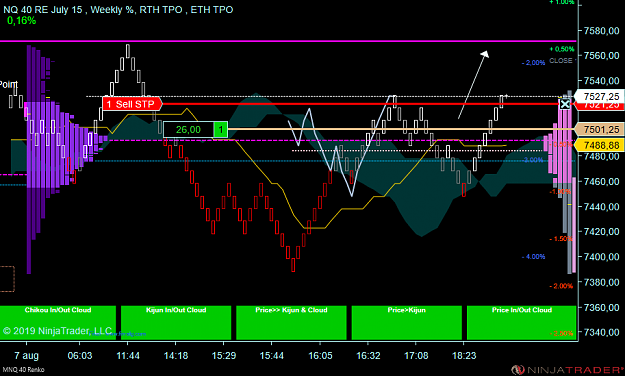Click the 18:23 time axis label
Image resolution: width=625 pixels, height=376 pixels.
click(464, 355)
